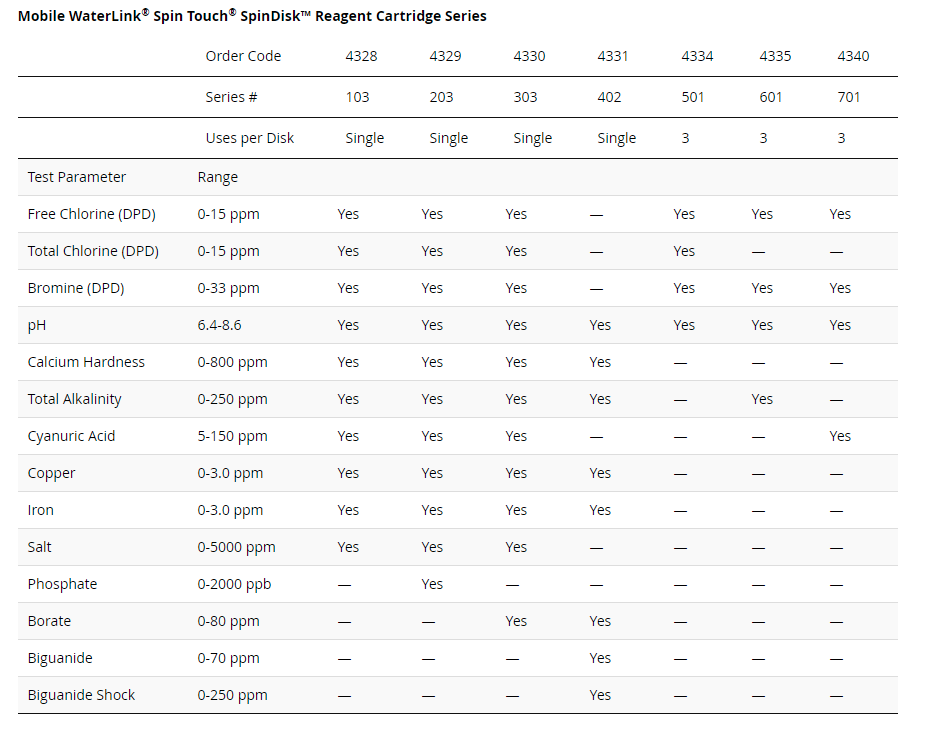Click the '0-15 ppm' range for Total Chlorine
The height and width of the screenshot is (729, 928).
coord(228,251)
